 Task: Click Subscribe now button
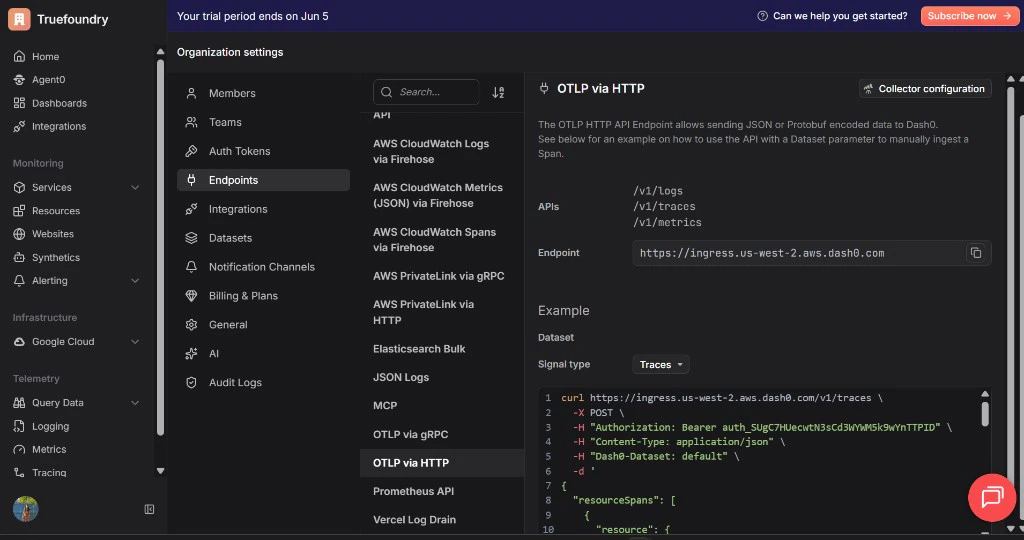pyautogui.click(x=969, y=16)
